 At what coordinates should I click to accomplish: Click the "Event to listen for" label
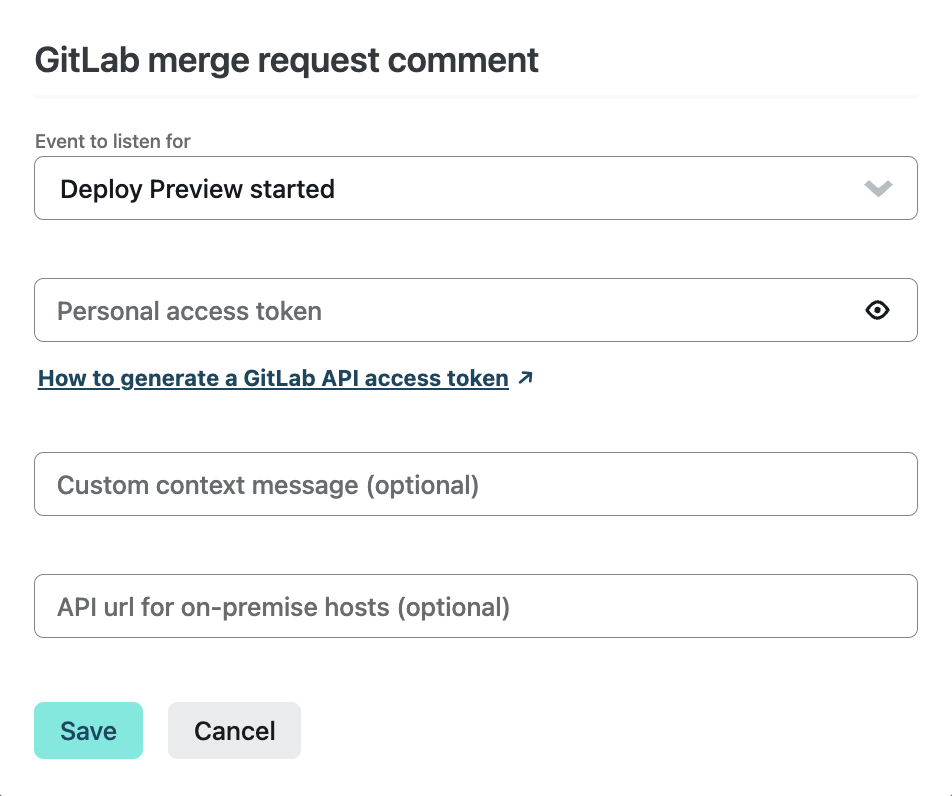point(113,141)
